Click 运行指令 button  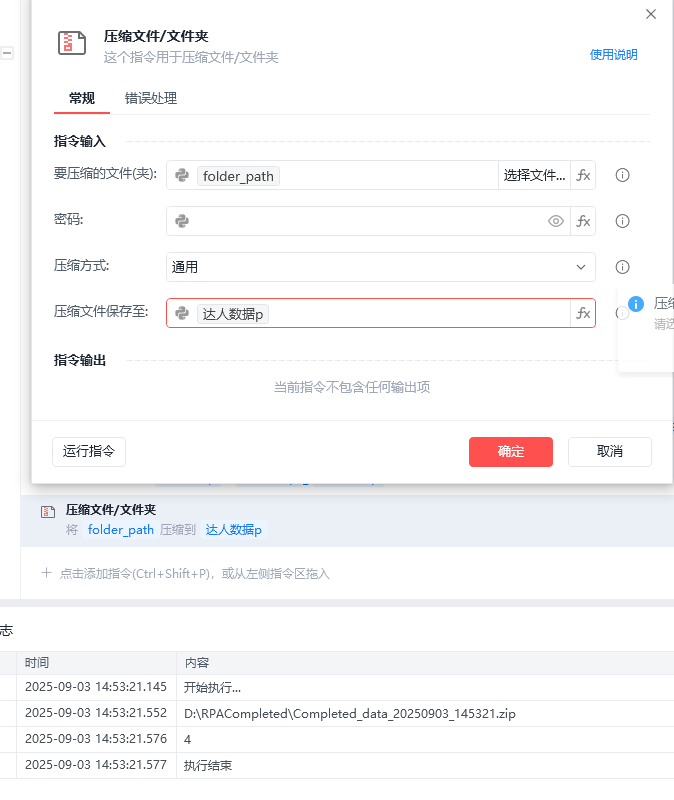point(89,452)
